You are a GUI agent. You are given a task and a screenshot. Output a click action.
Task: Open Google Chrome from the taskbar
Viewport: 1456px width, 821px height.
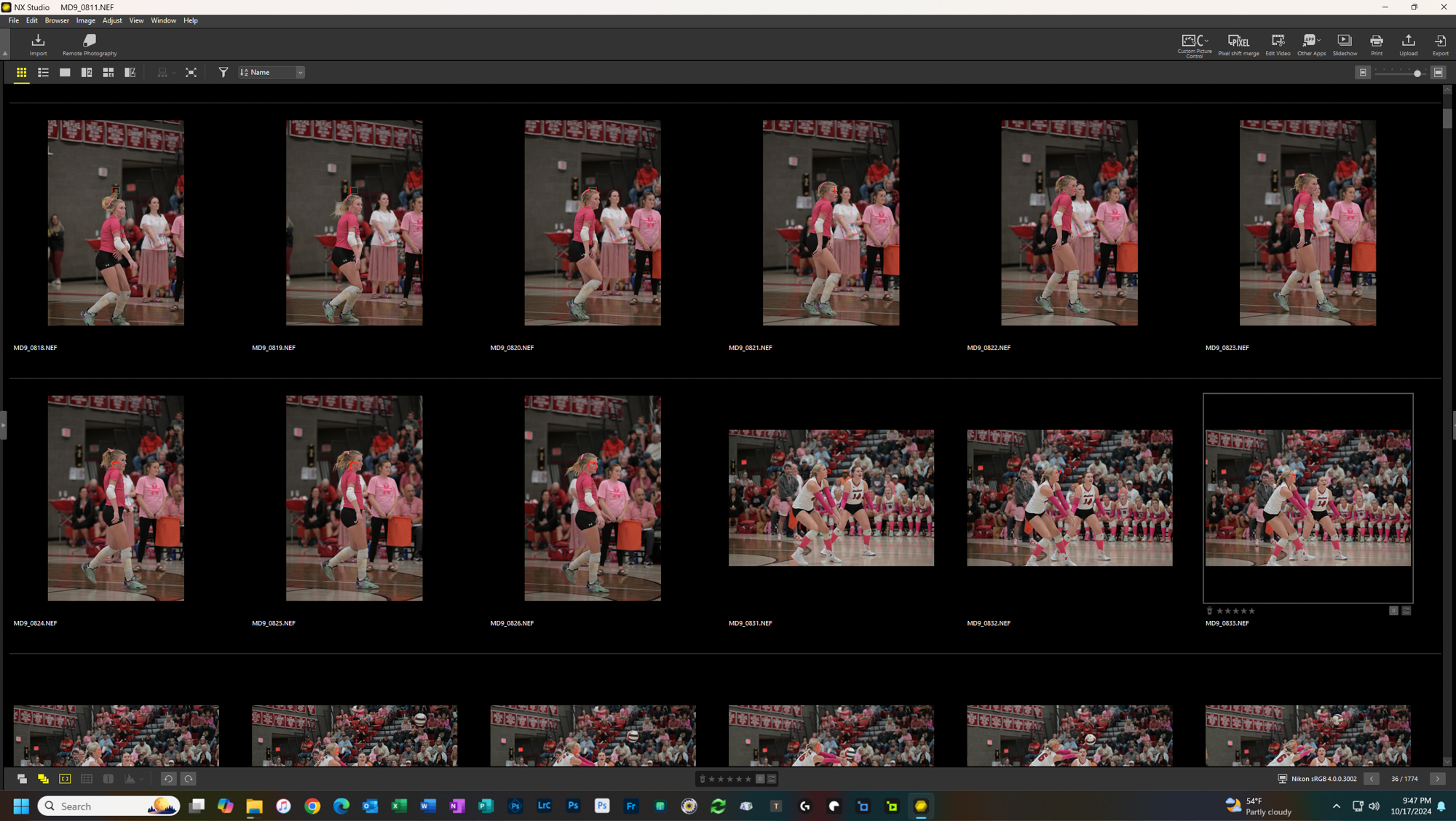[x=312, y=806]
